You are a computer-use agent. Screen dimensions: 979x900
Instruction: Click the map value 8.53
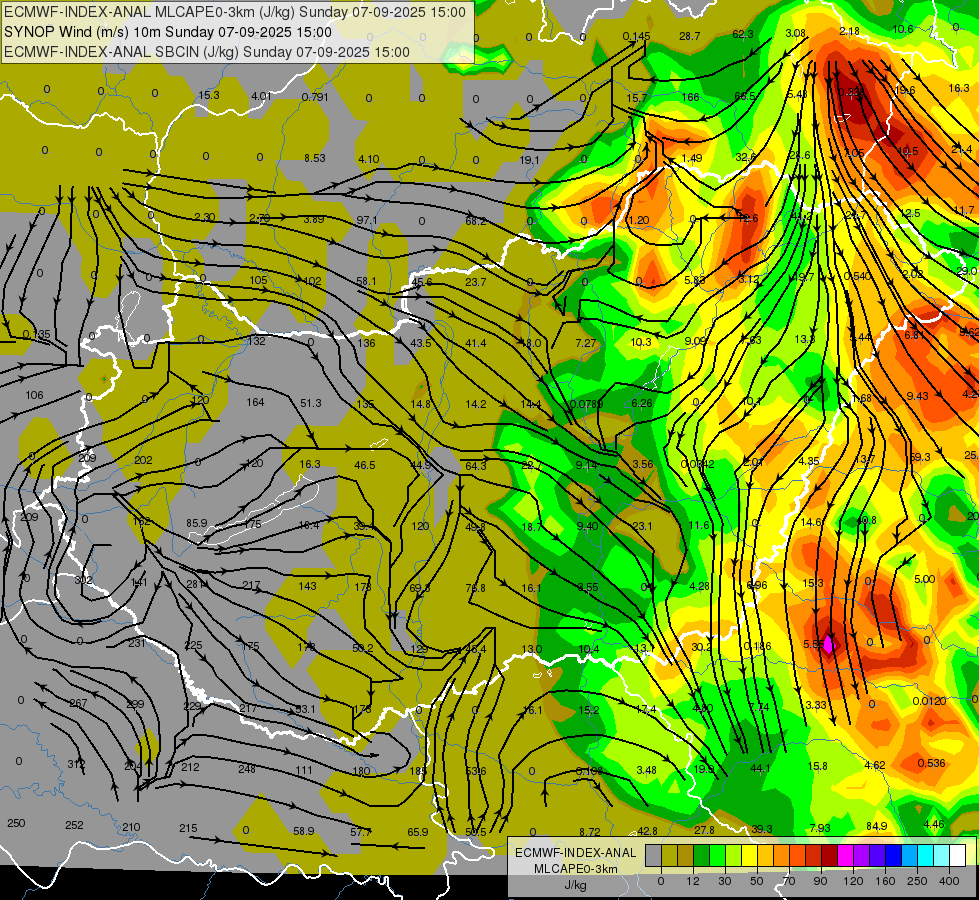315,158
